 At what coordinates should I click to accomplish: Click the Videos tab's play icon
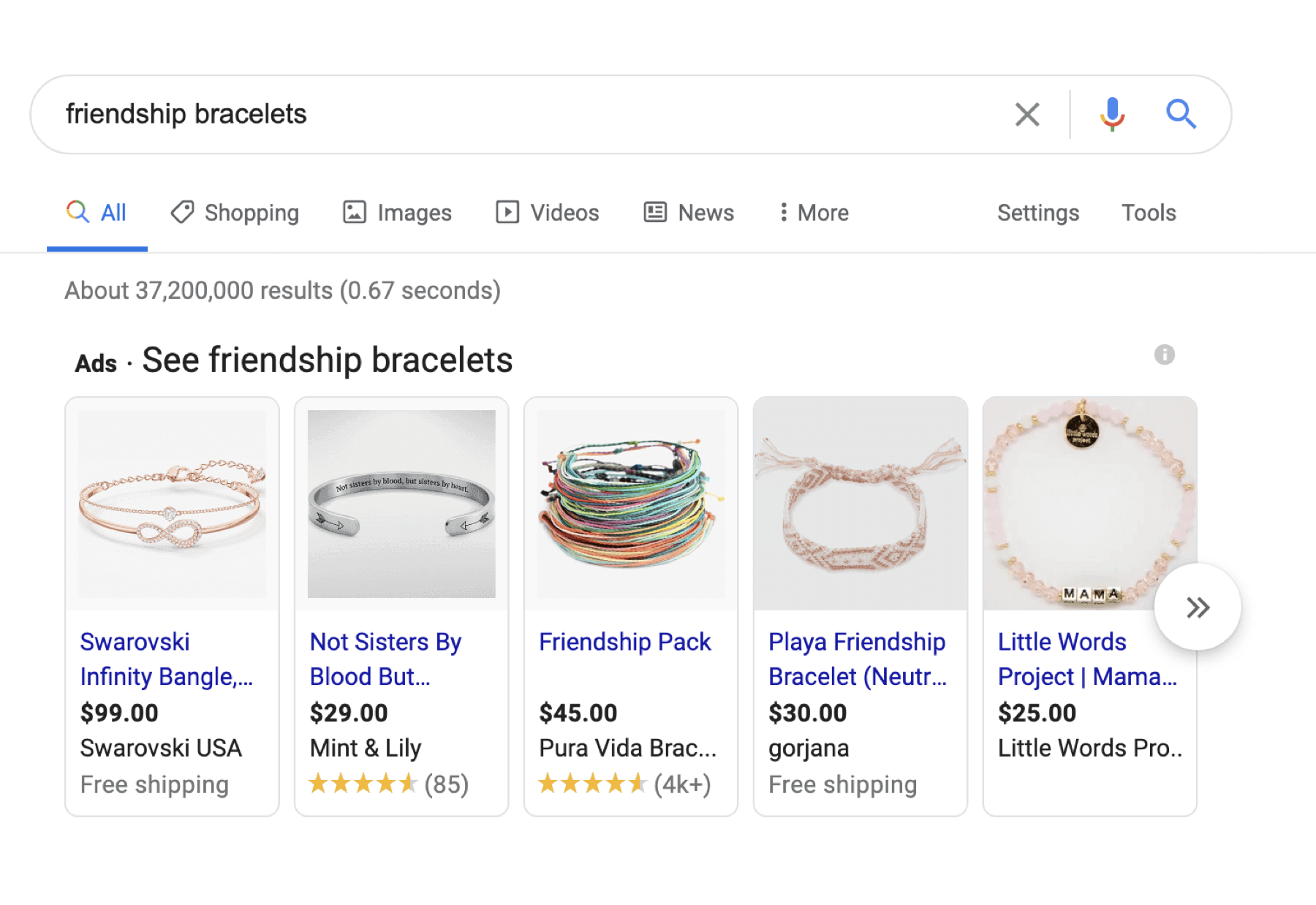tap(507, 213)
